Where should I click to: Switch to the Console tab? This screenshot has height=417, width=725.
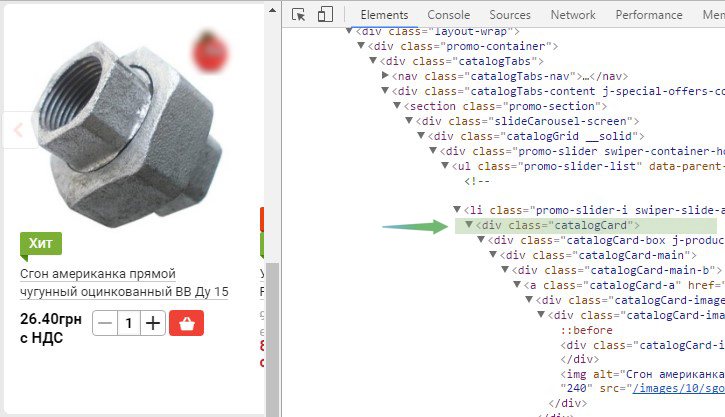coord(449,15)
